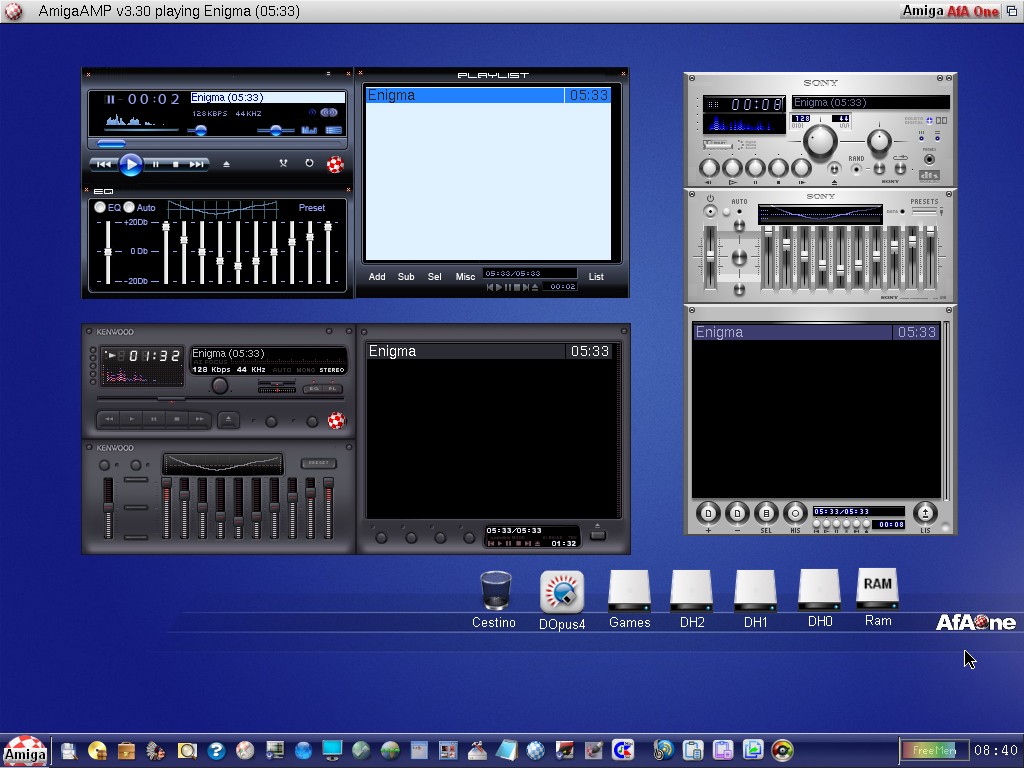Click the shuffle icon in the blue player
The width and height of the screenshot is (1024, 768).
coord(284,164)
